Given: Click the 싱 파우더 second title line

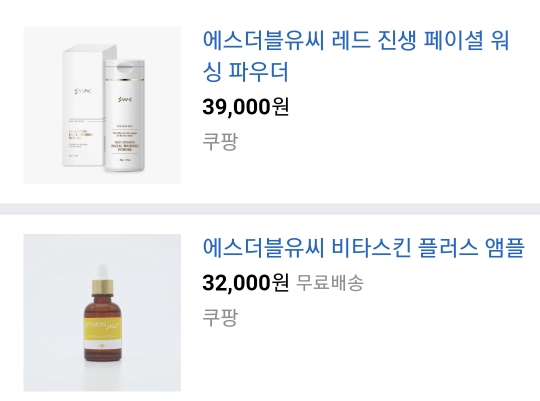Looking at the screenshot, I should pos(245,72).
